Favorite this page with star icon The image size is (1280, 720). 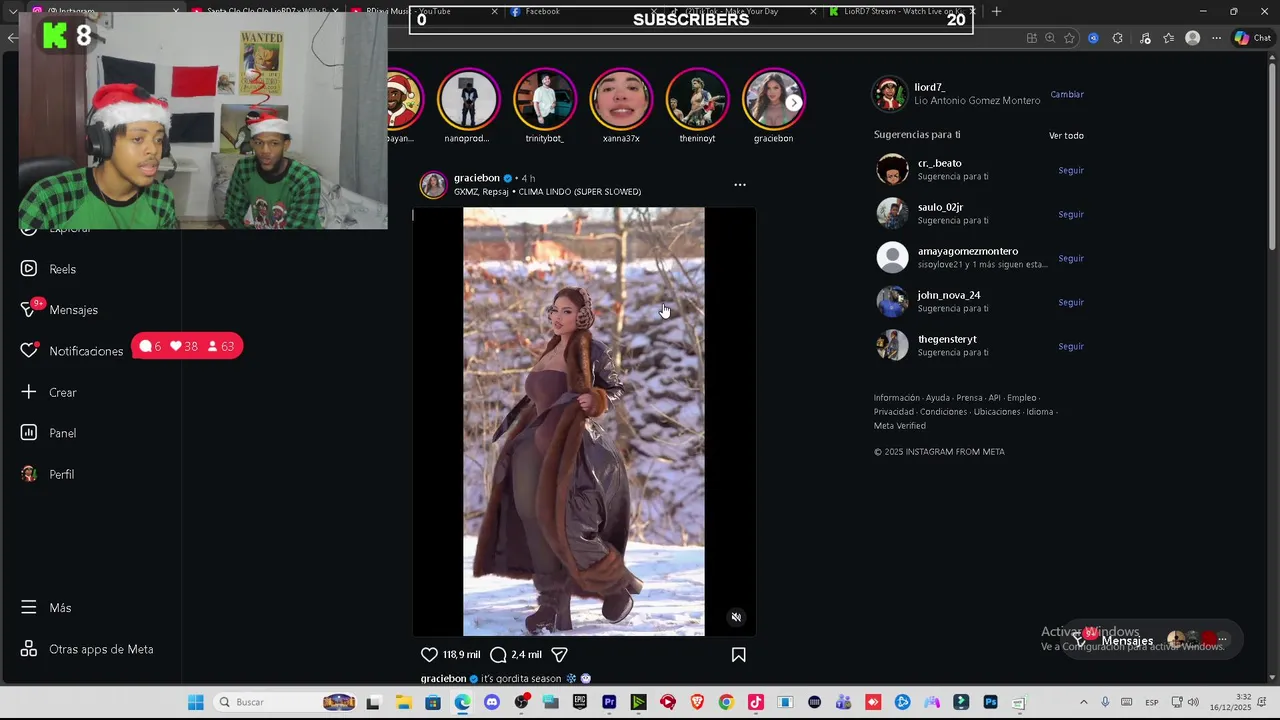pos(1069,38)
